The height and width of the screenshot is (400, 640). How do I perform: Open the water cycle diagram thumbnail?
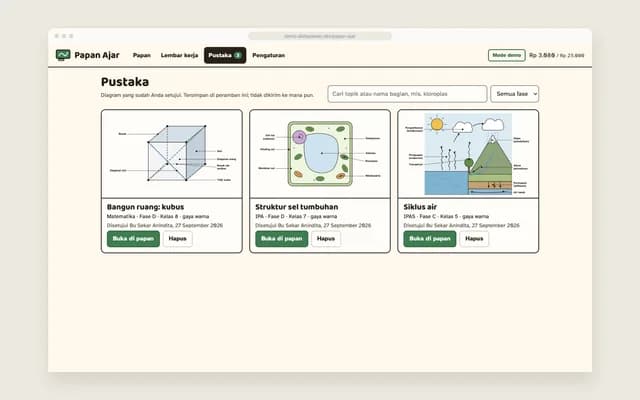(x=468, y=154)
